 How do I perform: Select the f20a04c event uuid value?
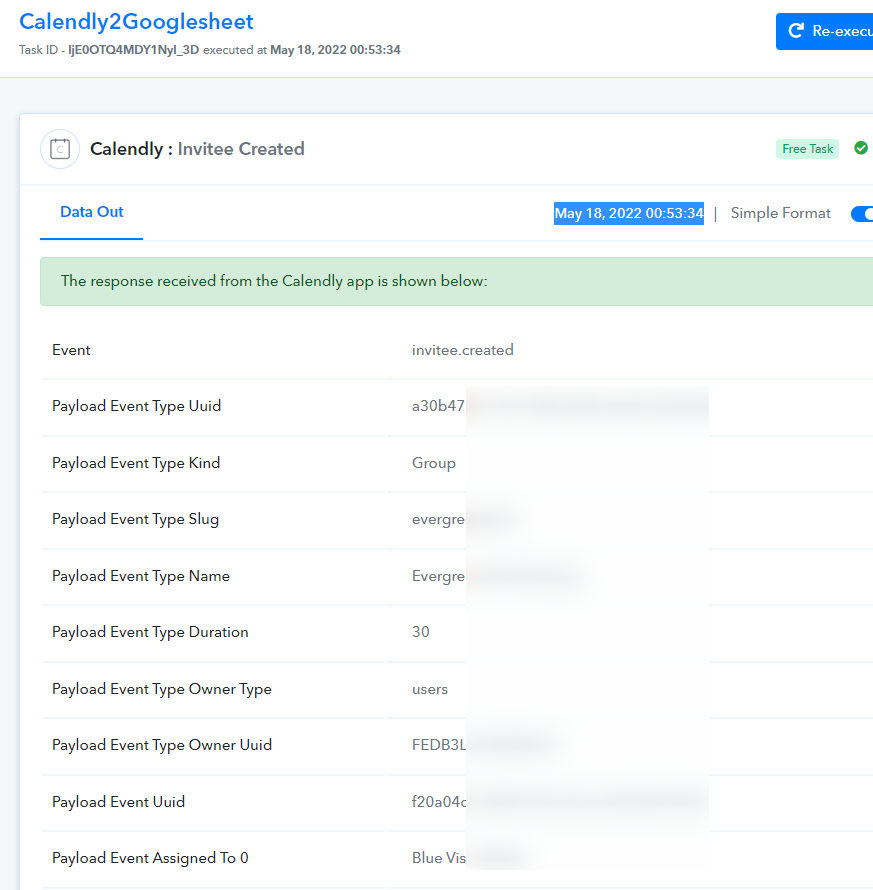click(x=439, y=802)
